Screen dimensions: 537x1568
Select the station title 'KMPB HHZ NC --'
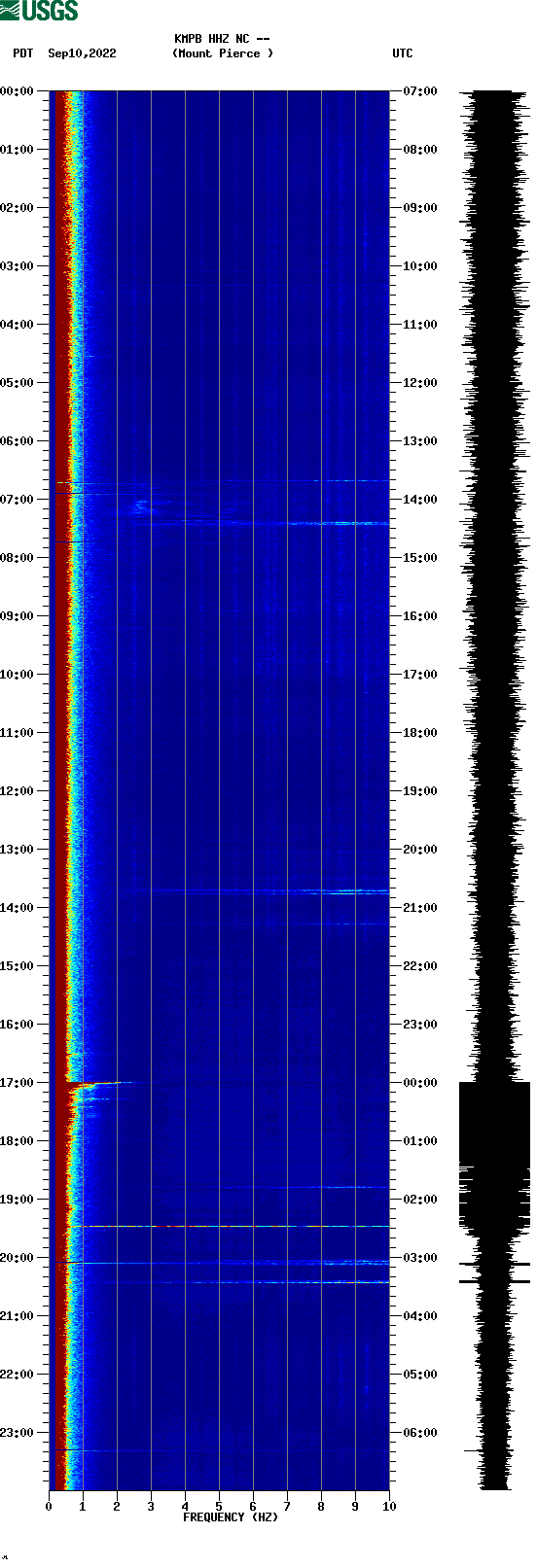[222, 39]
